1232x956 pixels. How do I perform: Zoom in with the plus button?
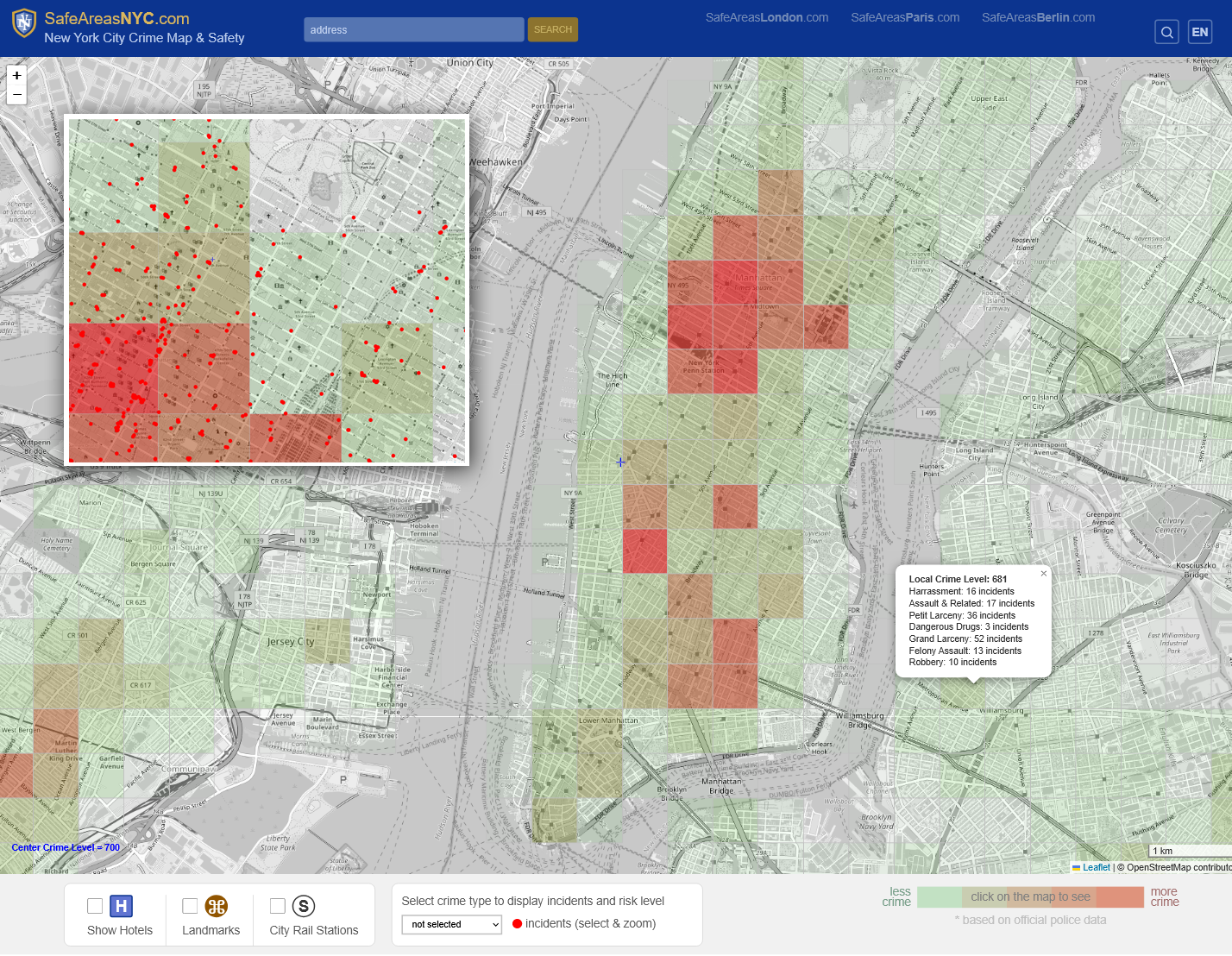point(16,76)
